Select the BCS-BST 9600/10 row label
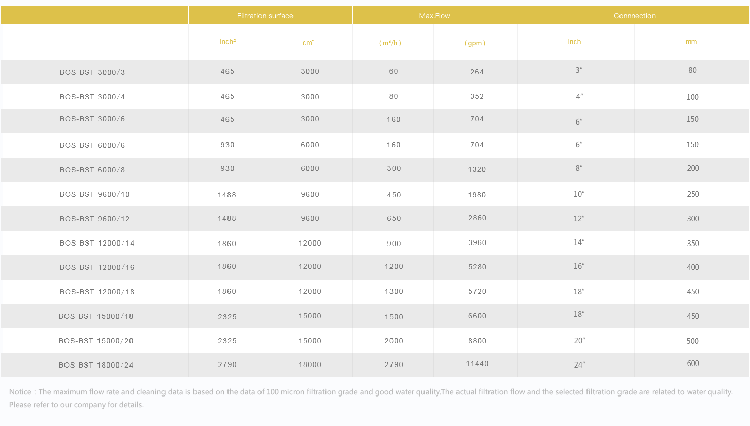This screenshot has width=750, height=426. (x=94, y=194)
